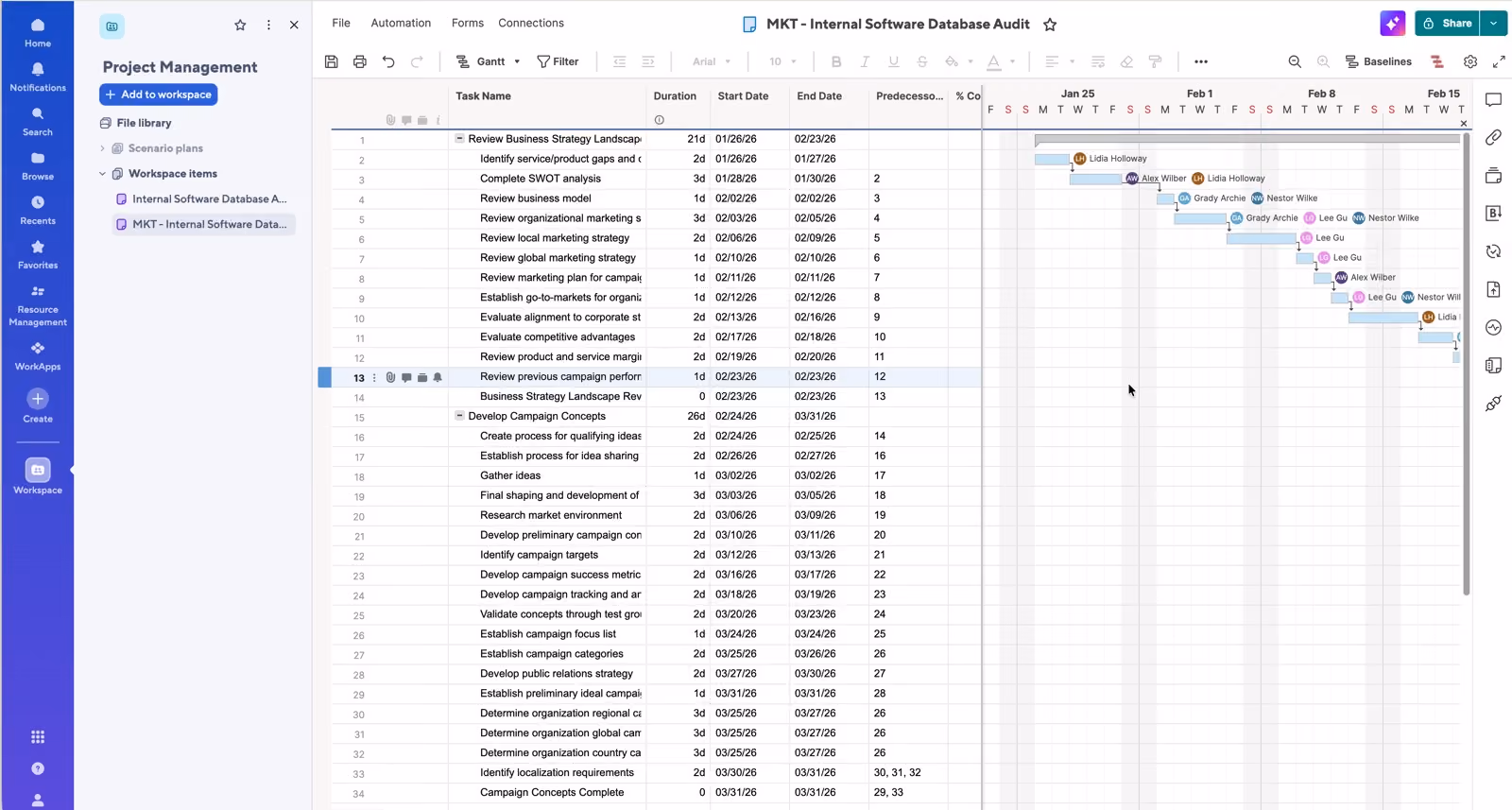Open the horizontal alignment dropdown
This screenshot has height=810, width=1512.
click(1059, 61)
